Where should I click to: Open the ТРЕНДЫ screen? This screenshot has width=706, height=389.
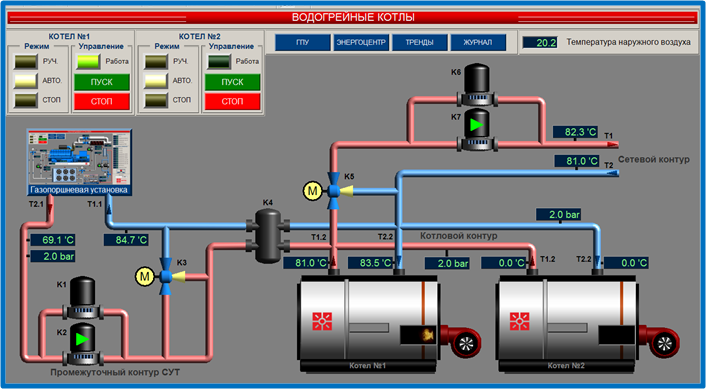click(x=420, y=43)
